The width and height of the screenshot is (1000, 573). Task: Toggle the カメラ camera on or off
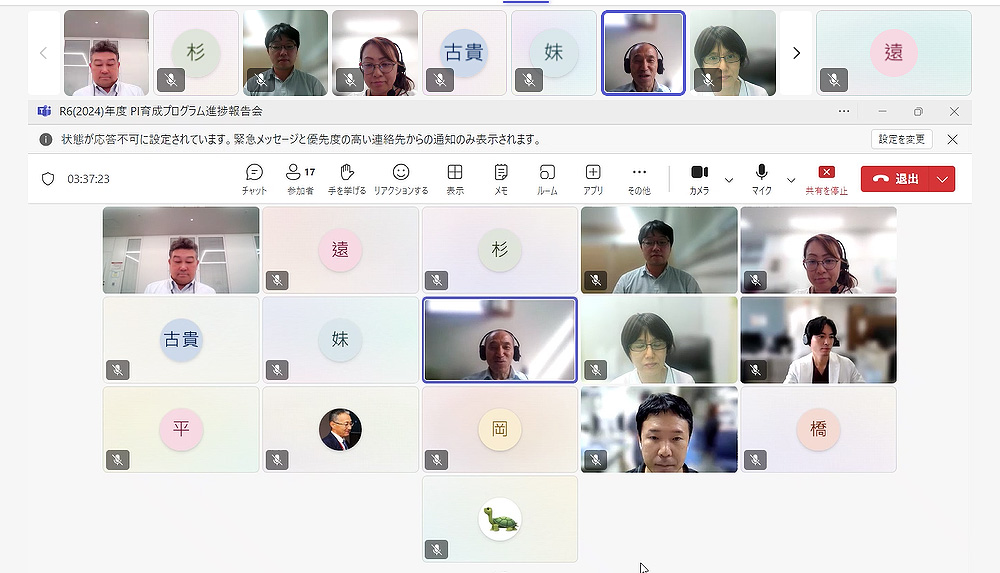pos(699,178)
